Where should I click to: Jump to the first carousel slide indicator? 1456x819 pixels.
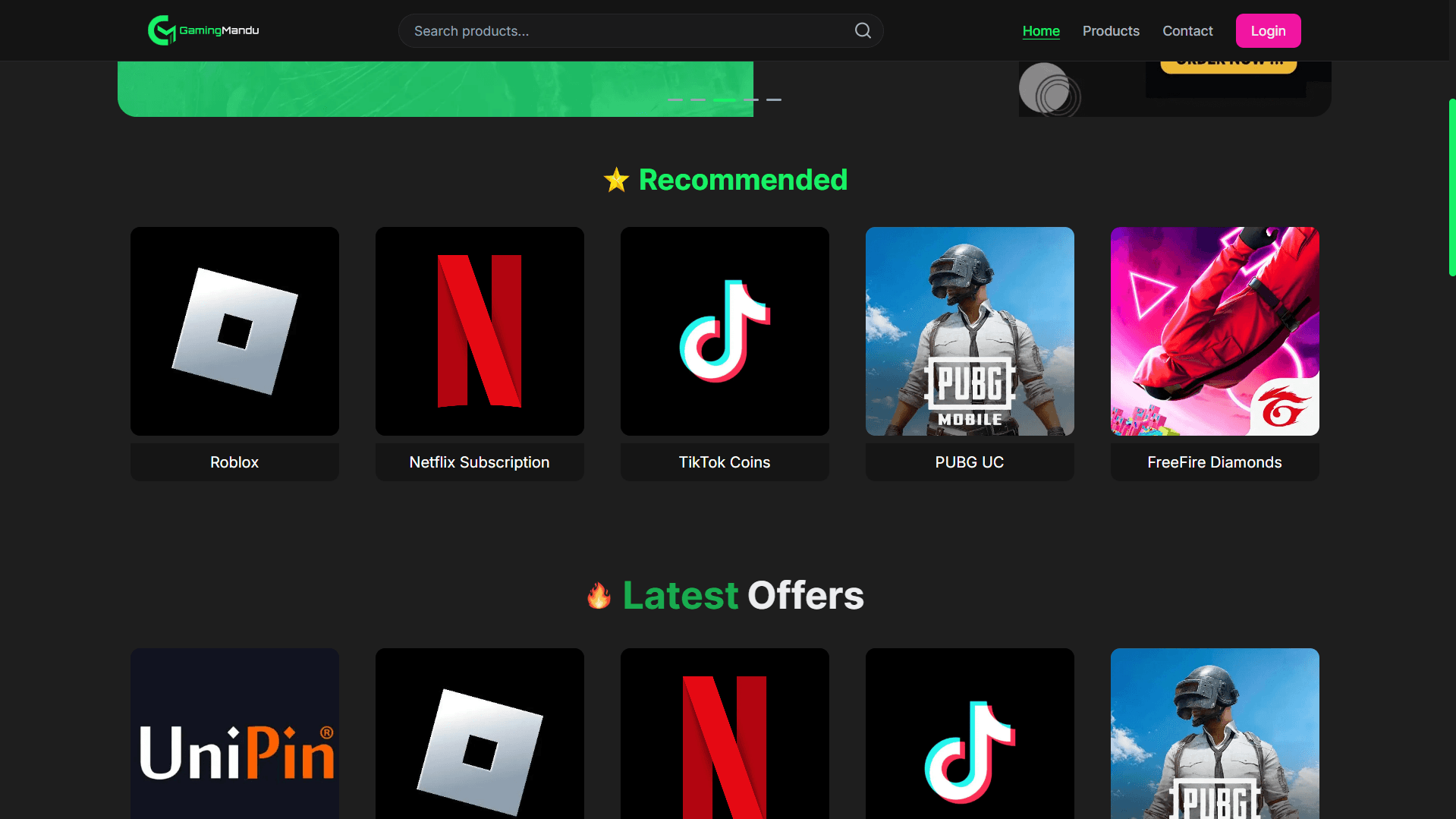click(x=675, y=99)
